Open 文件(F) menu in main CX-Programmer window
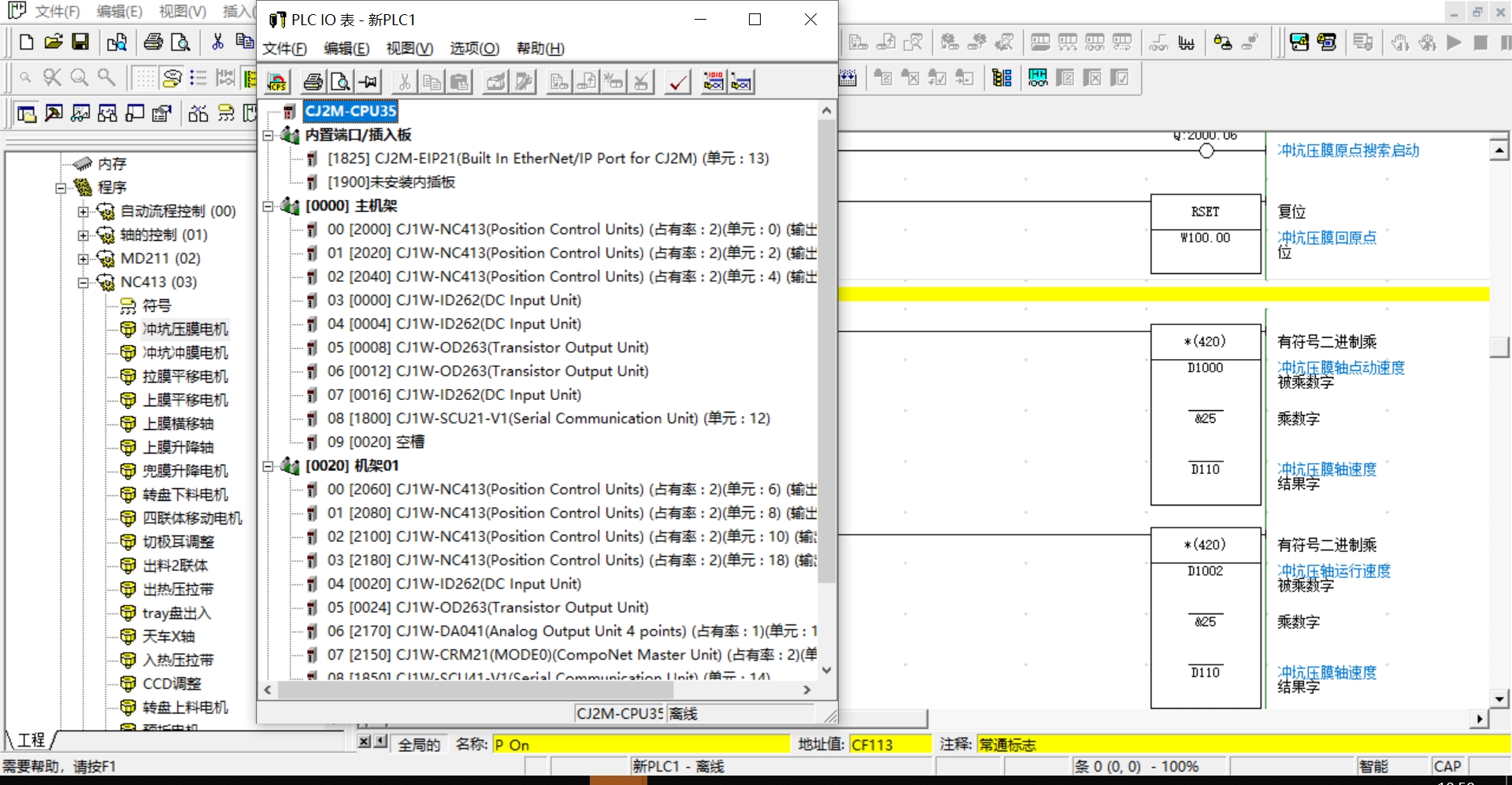1512x785 pixels. coord(57,12)
